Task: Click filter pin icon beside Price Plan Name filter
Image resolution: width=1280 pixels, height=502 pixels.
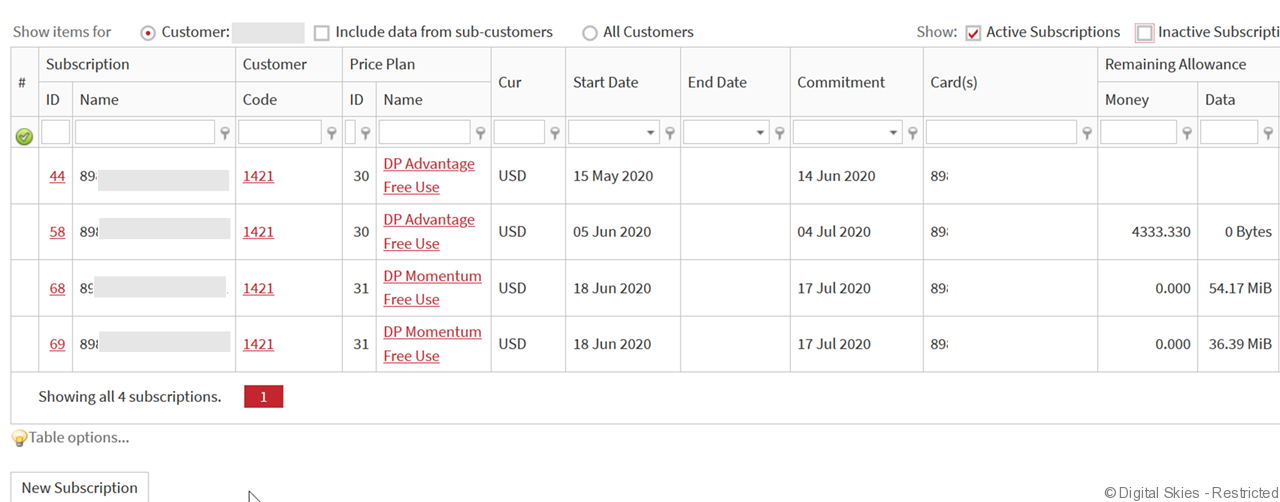Action: click(480, 133)
